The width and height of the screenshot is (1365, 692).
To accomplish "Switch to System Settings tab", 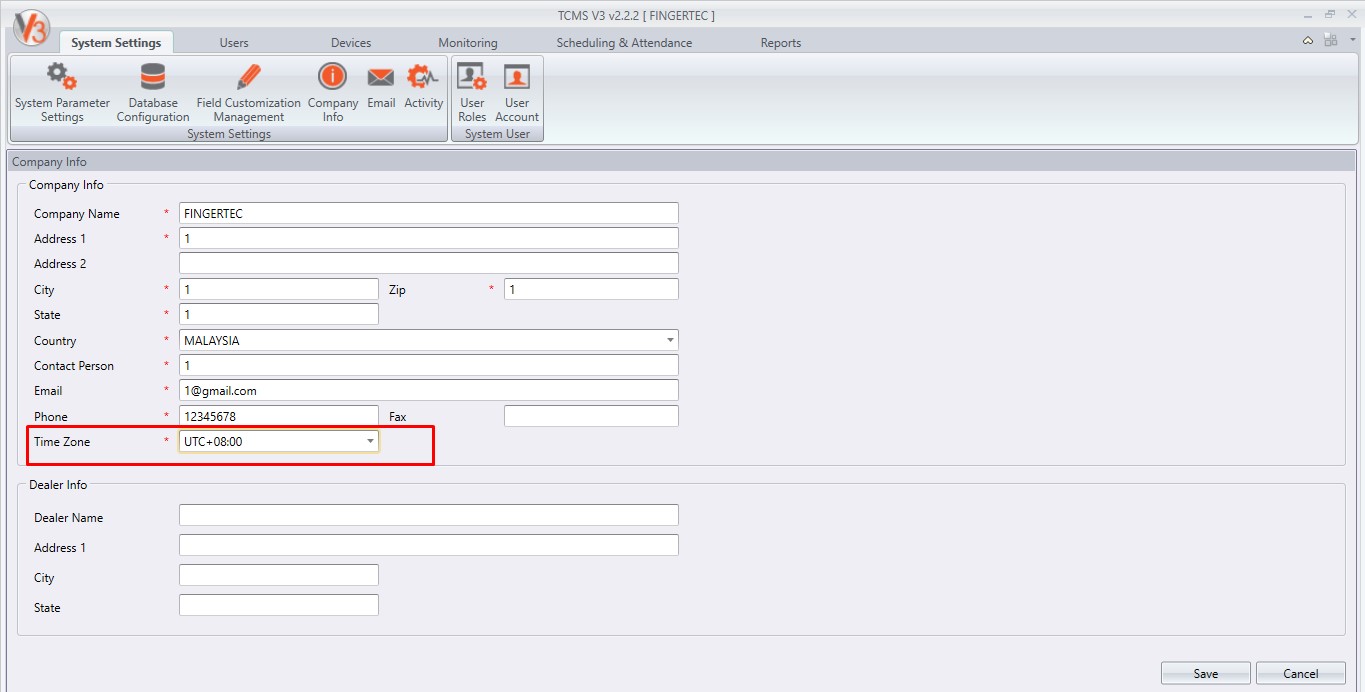I will point(116,42).
